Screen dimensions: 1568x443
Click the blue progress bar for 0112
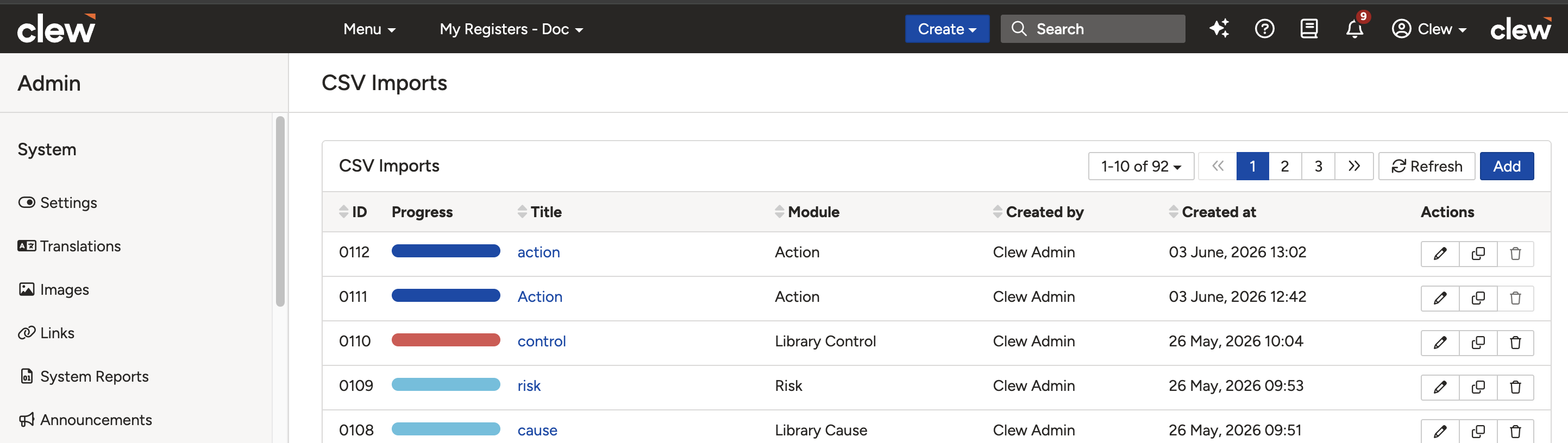pyautogui.click(x=446, y=251)
